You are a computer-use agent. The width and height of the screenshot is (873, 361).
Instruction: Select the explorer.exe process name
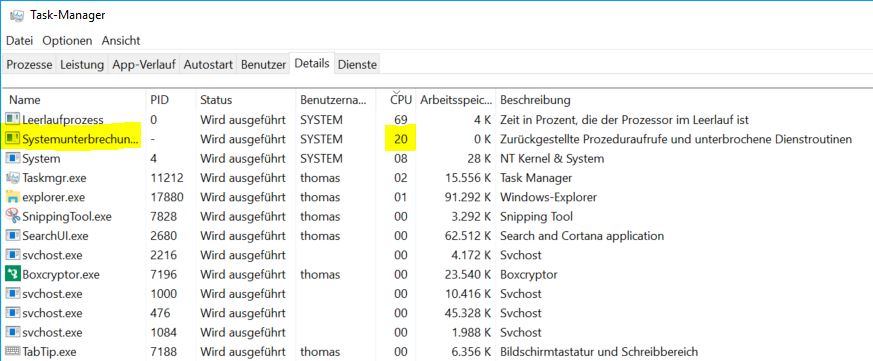coord(54,197)
